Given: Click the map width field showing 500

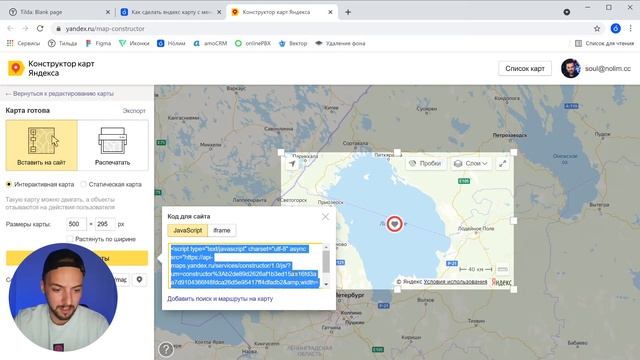Looking at the screenshot, I should pos(76,224).
